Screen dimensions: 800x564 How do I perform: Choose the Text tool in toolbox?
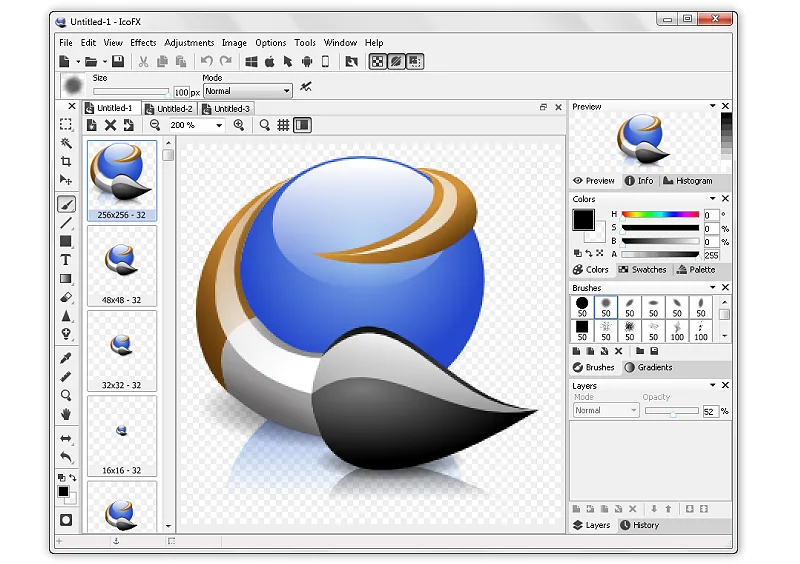[x=66, y=260]
